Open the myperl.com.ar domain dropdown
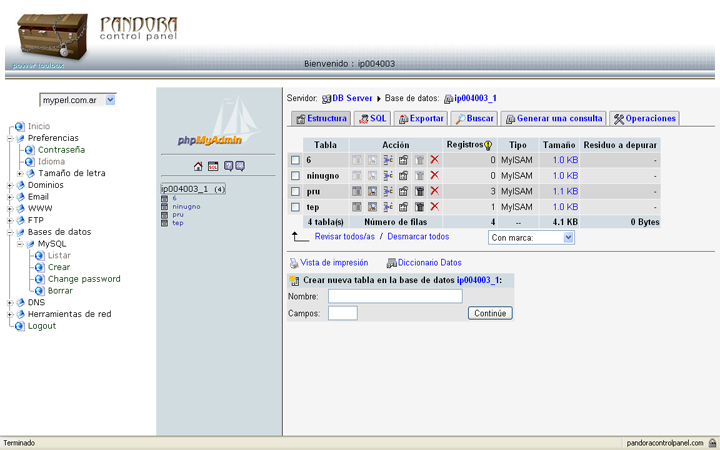720x450 pixels. [x=78, y=100]
